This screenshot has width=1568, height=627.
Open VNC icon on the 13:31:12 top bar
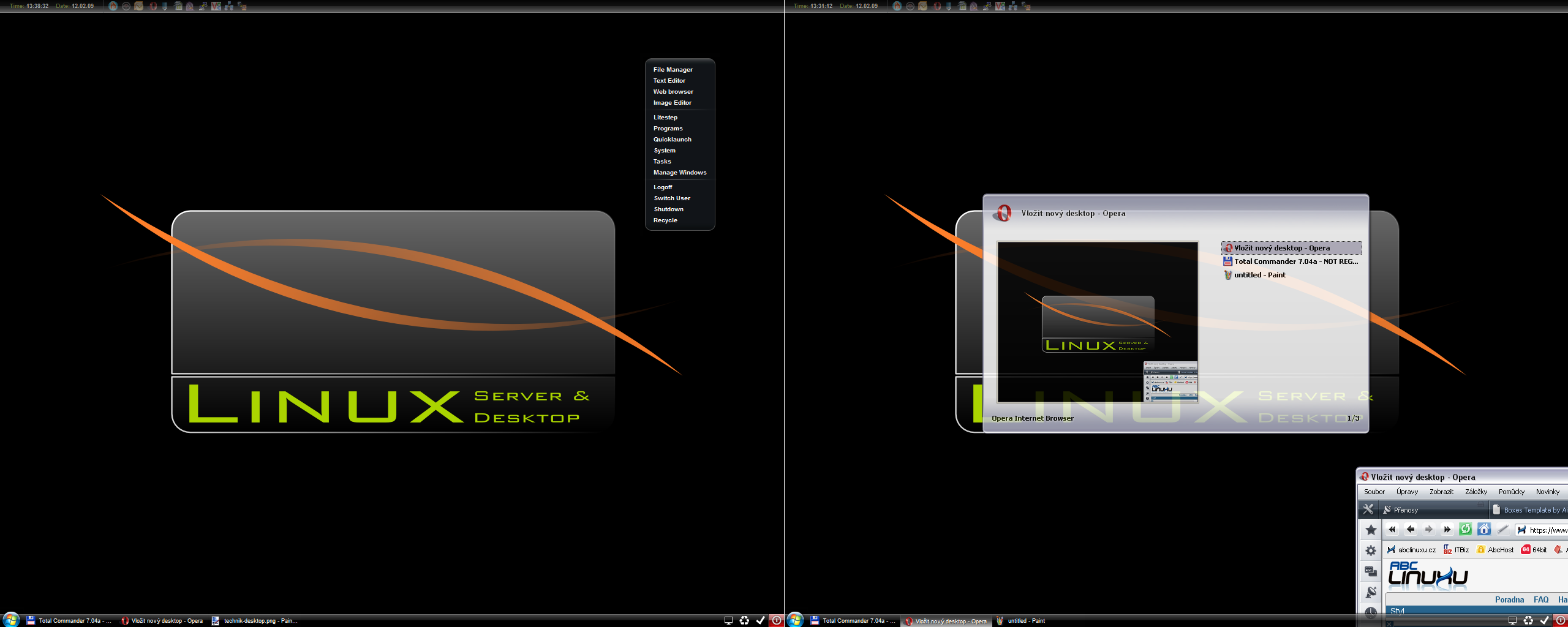[1000, 6]
